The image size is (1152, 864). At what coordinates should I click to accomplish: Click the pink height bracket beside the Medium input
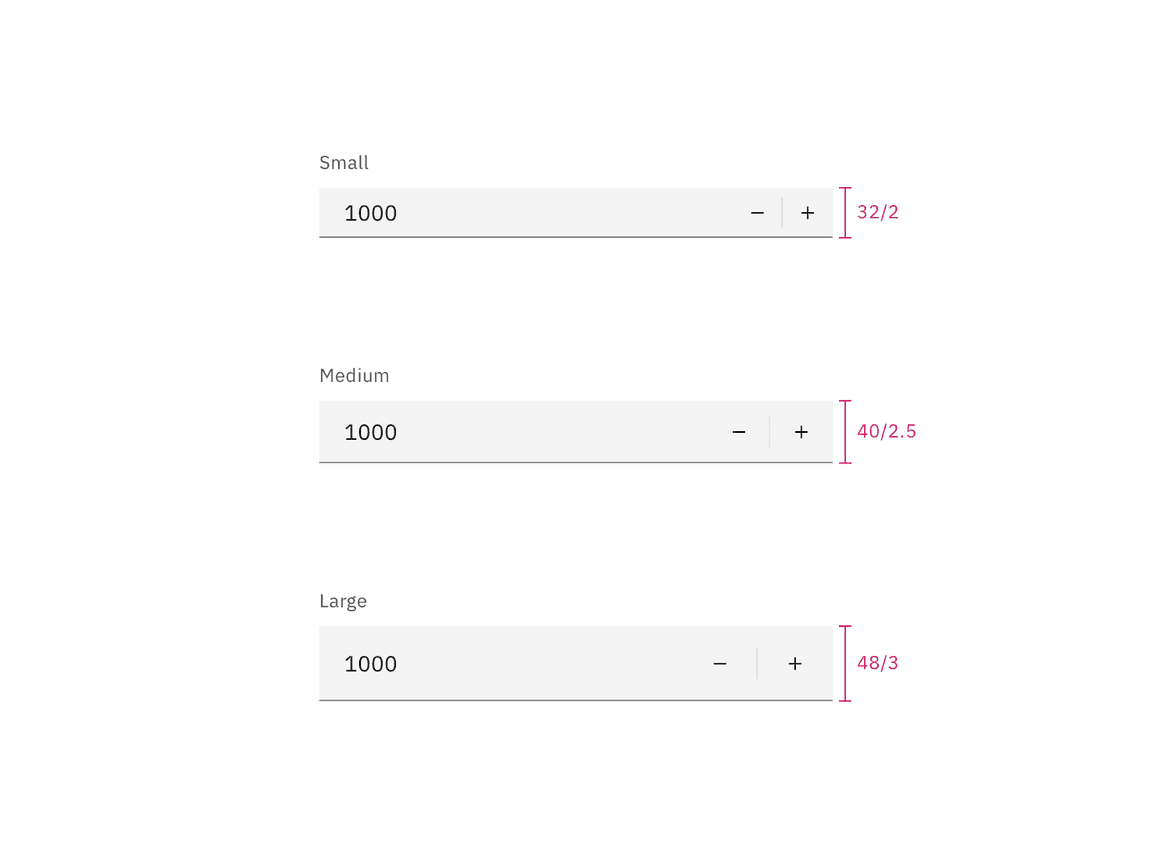(845, 432)
